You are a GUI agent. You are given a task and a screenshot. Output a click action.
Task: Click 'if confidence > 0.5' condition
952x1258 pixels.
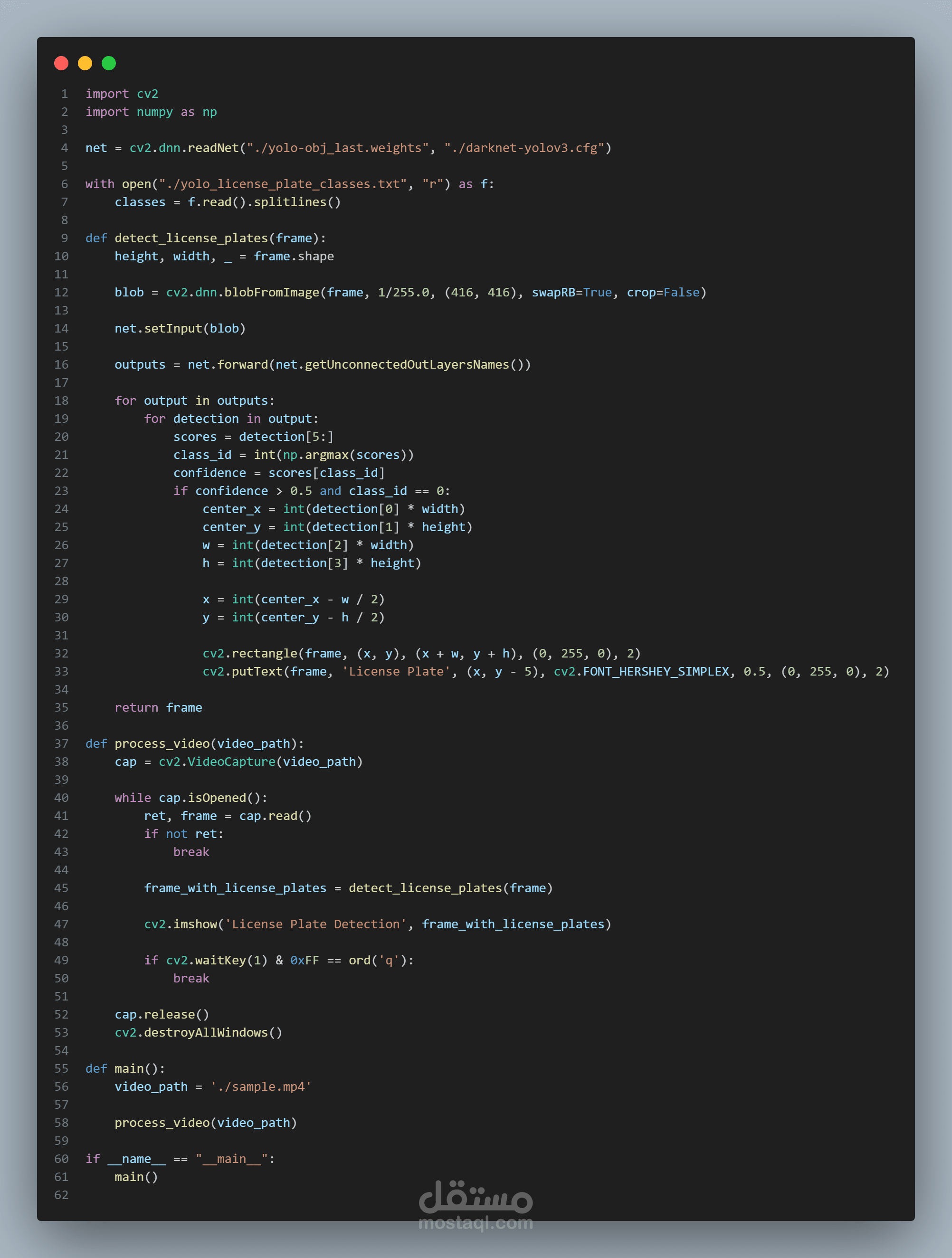[x=243, y=491]
